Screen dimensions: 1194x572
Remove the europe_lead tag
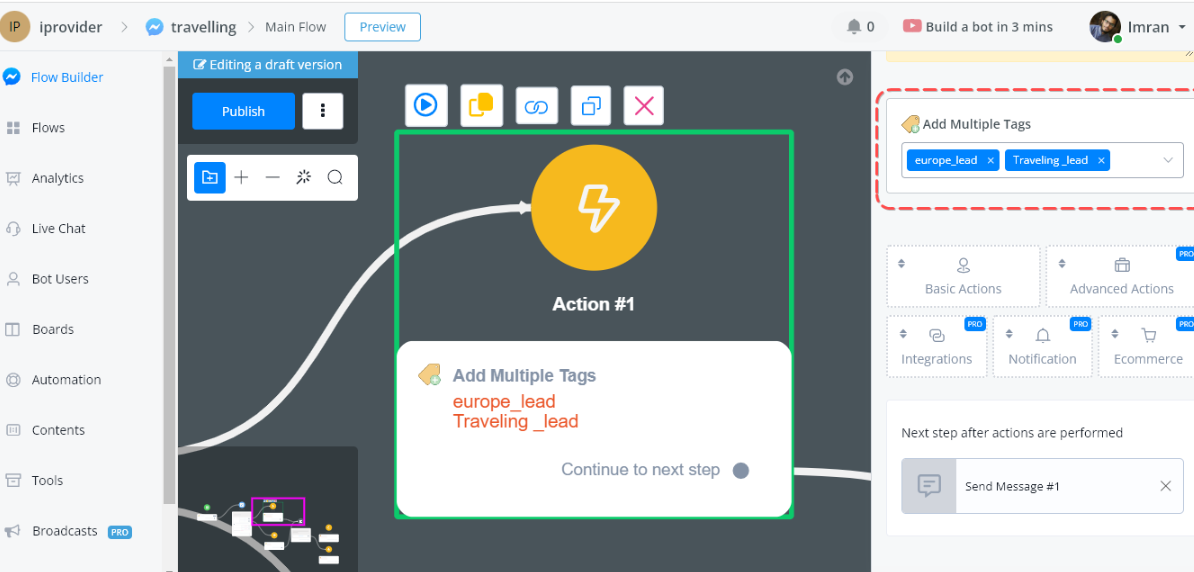pos(990,160)
